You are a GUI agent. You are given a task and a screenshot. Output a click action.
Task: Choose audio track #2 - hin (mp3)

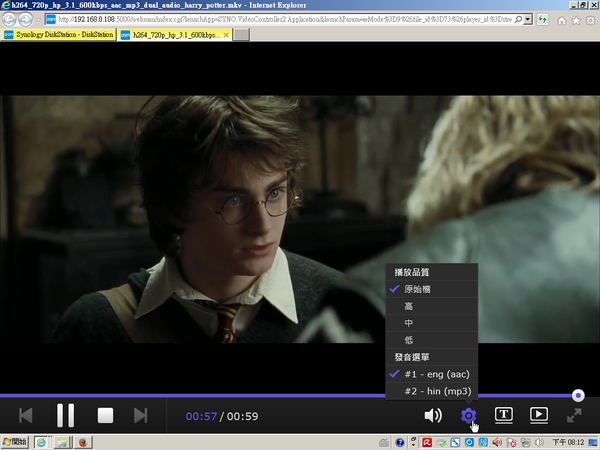pos(432,391)
